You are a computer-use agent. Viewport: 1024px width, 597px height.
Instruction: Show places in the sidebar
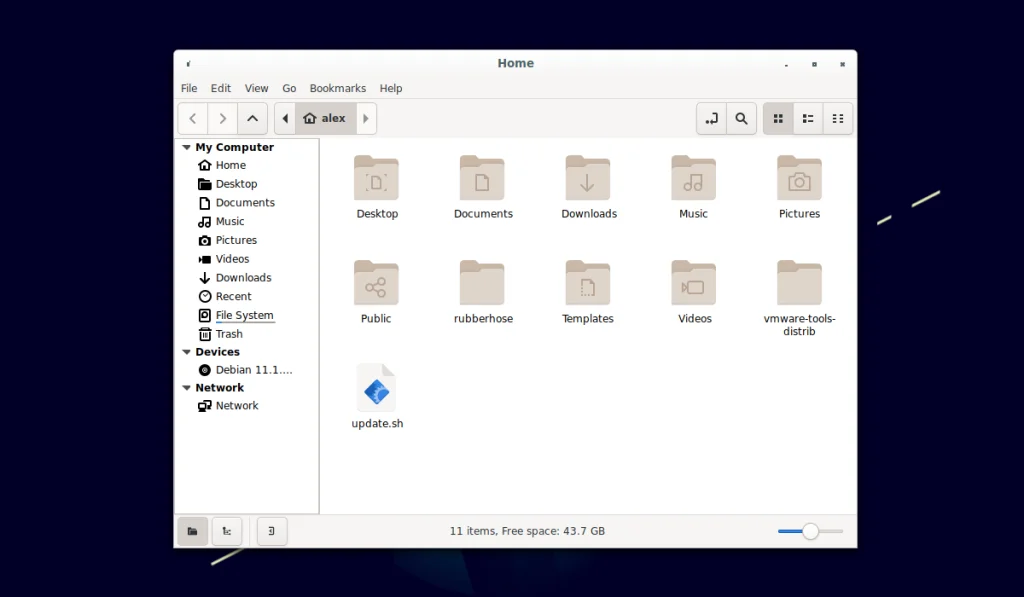point(192,531)
